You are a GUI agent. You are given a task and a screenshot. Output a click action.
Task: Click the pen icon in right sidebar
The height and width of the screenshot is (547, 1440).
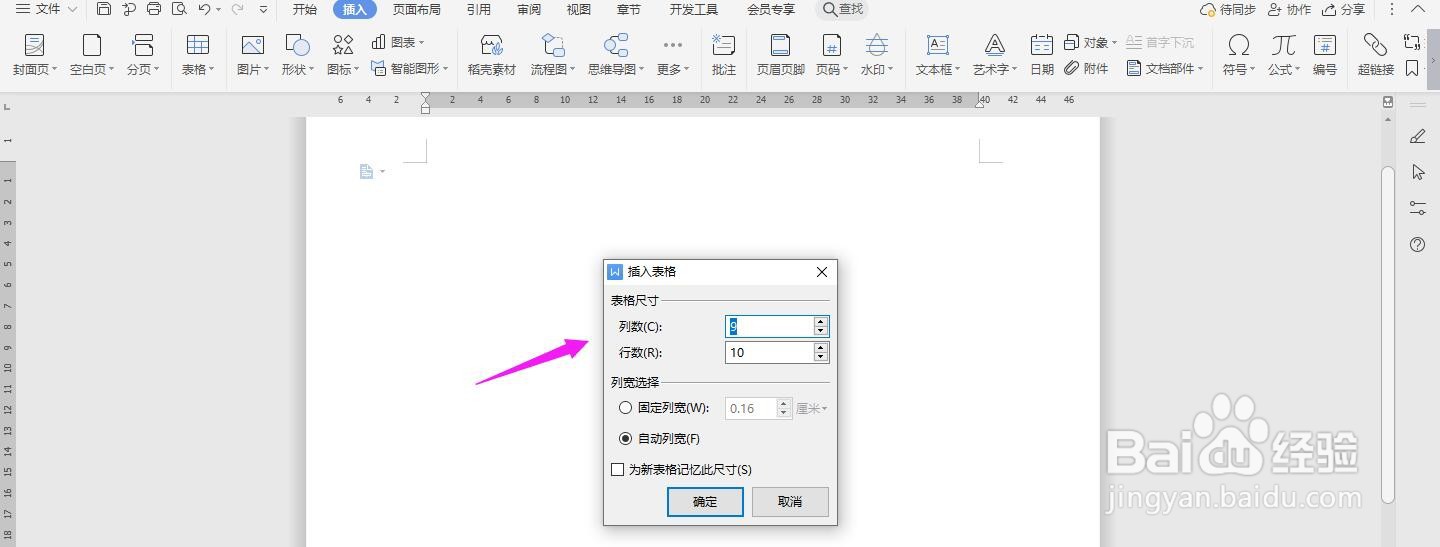coord(1417,136)
